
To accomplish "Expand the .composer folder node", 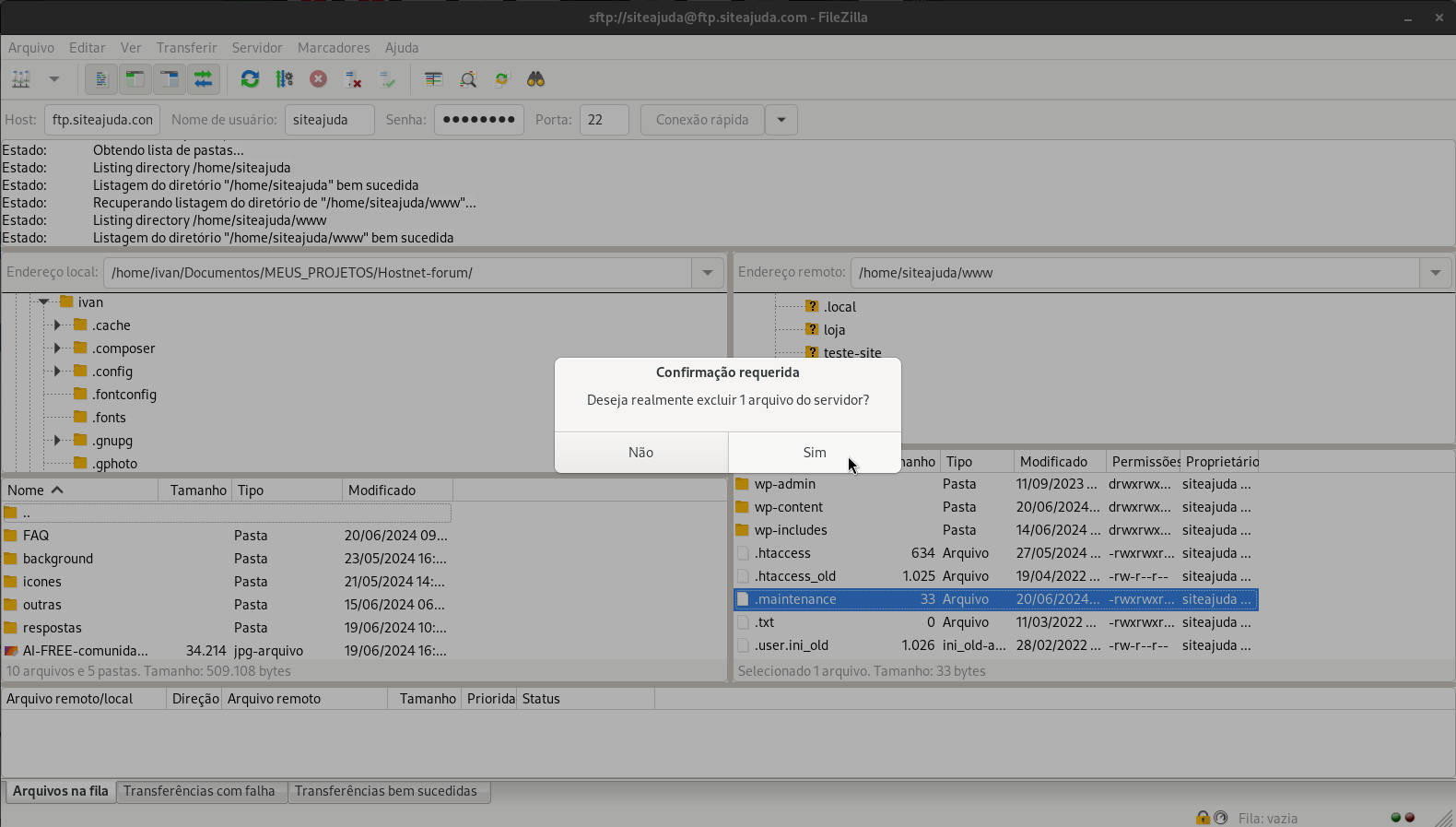I will [57, 348].
